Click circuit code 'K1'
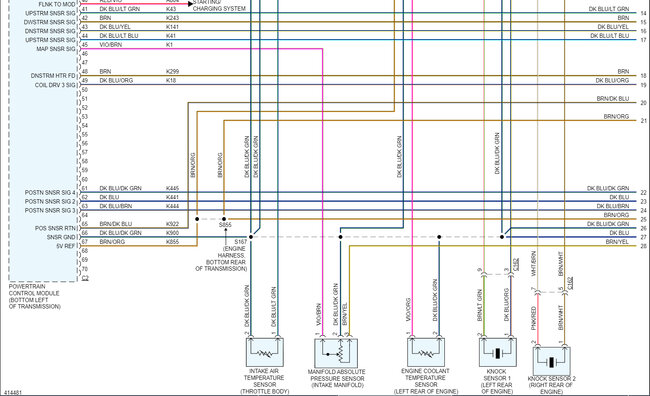Image resolution: width=650 pixels, height=396 pixels. click(169, 45)
